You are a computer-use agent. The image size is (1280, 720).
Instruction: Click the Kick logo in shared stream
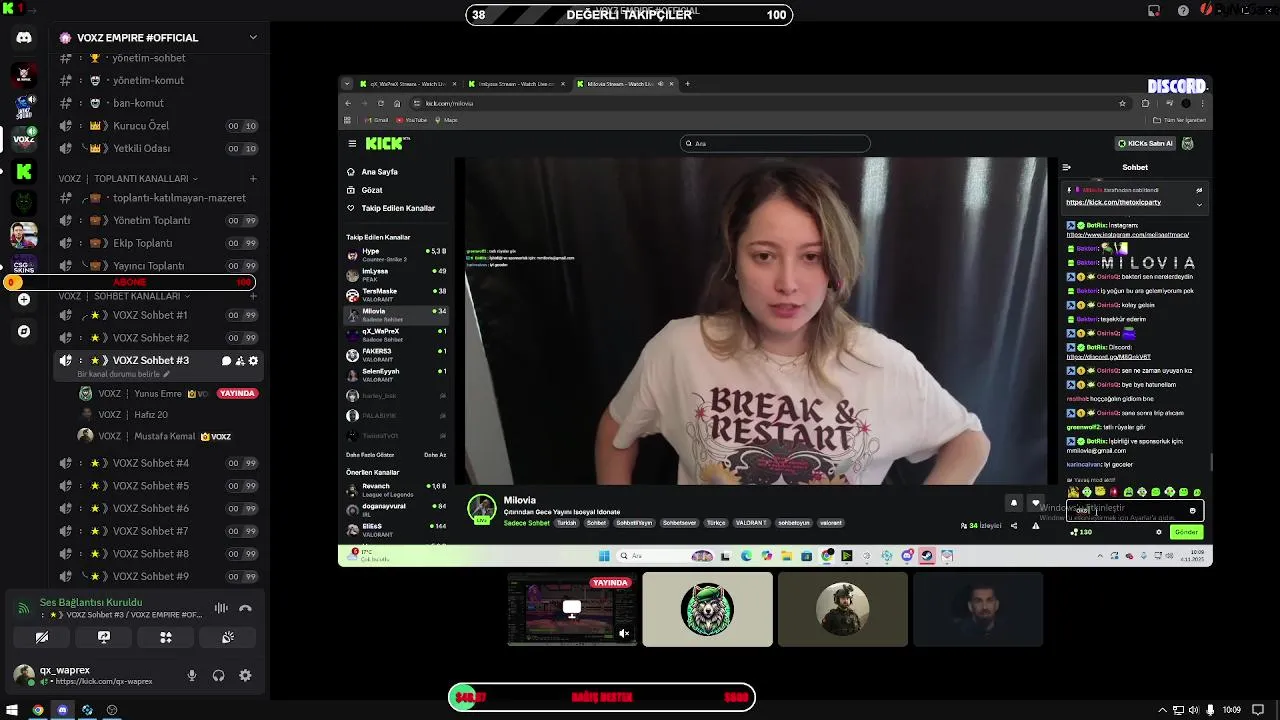[387, 143]
